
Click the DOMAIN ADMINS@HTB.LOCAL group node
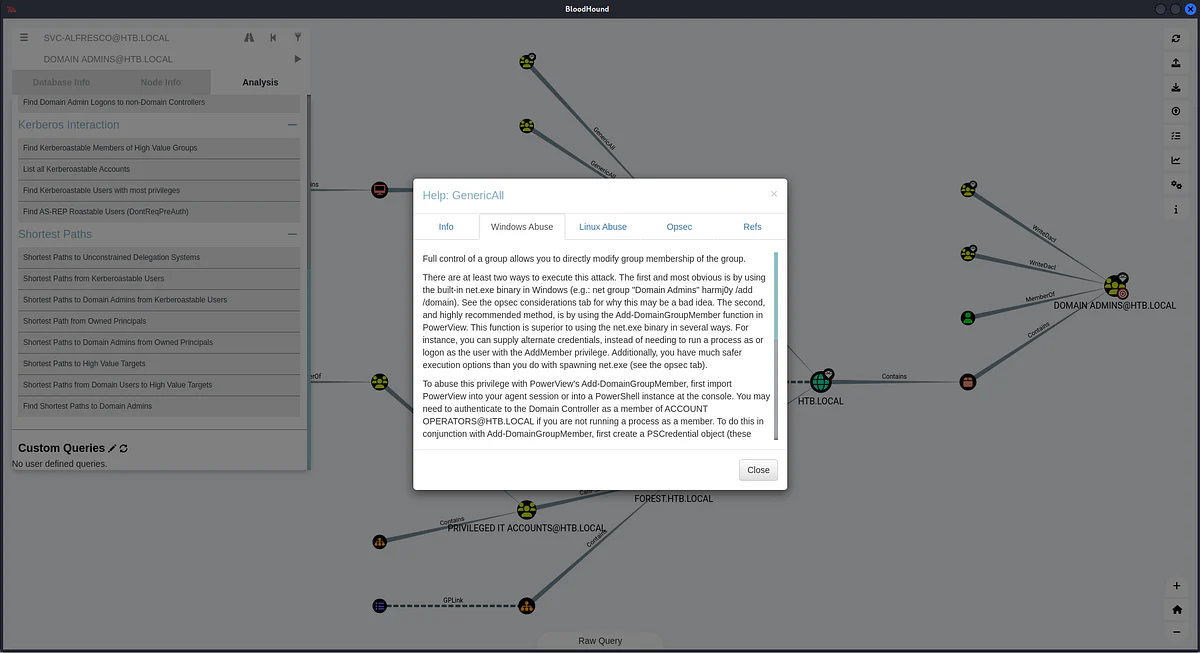pos(1115,287)
